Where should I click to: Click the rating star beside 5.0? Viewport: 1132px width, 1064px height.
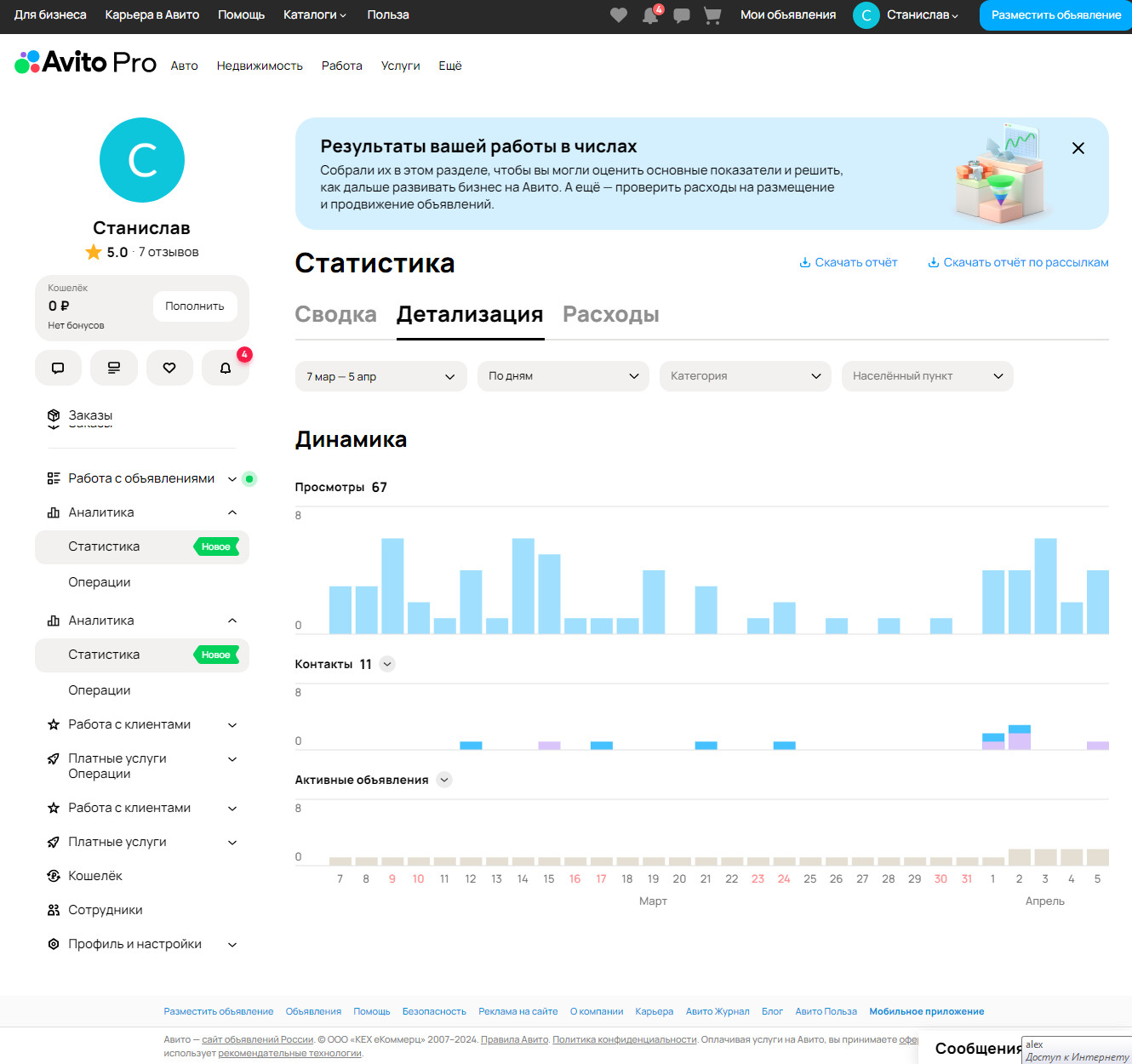coord(94,252)
